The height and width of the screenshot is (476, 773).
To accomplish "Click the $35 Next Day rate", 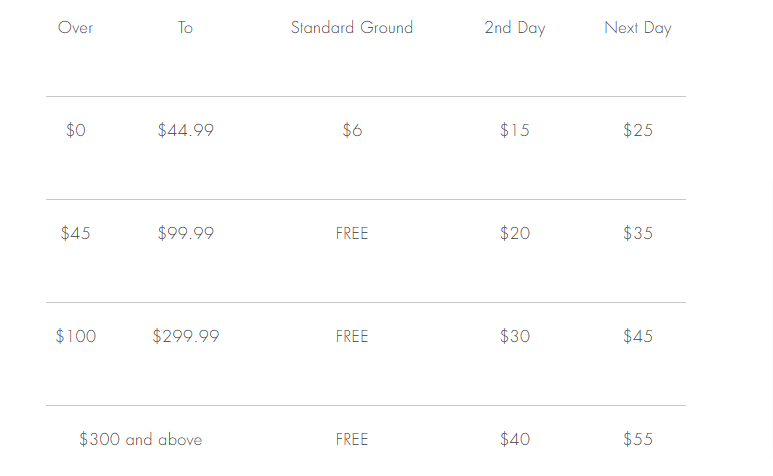I will tap(638, 233).
